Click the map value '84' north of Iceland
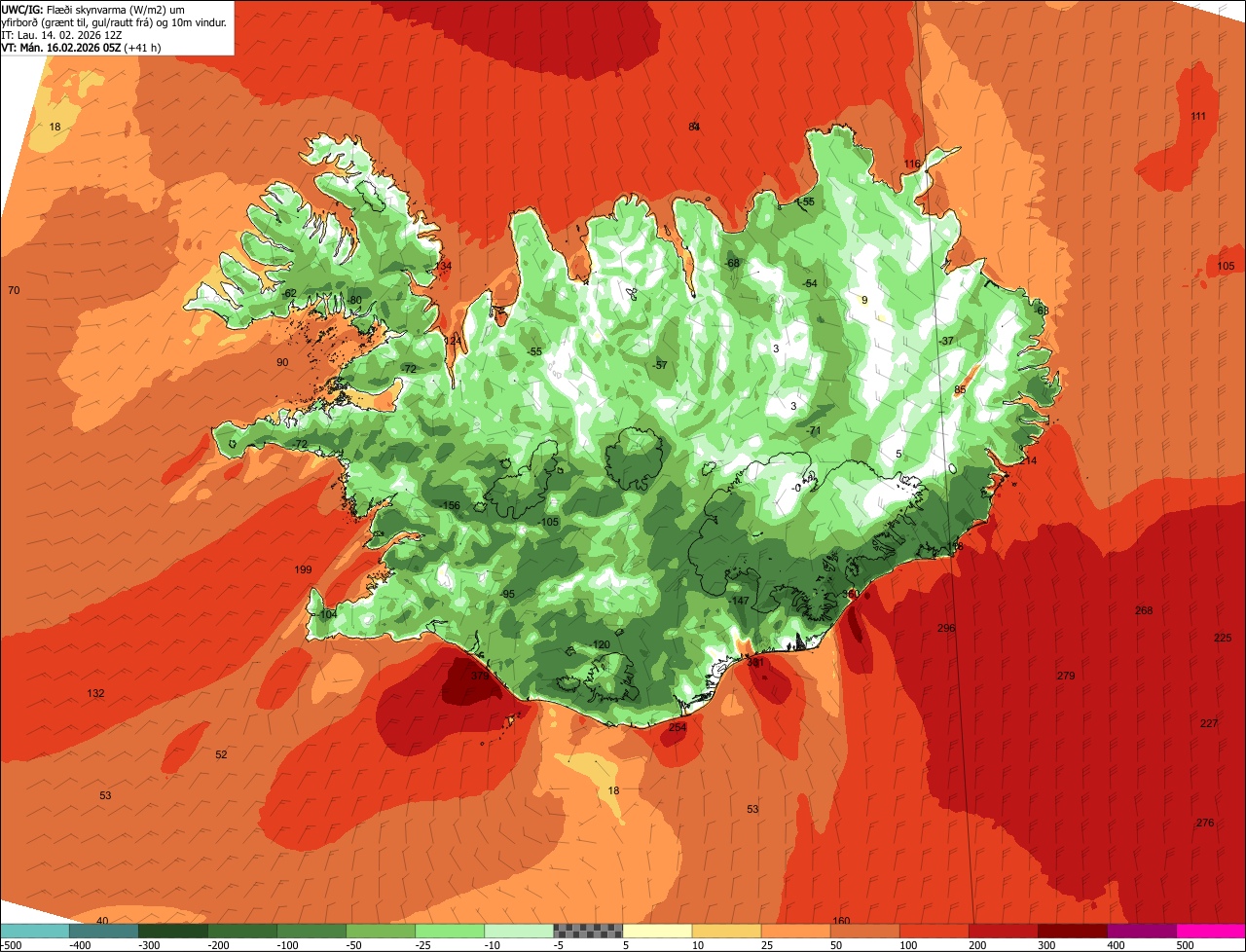This screenshot has height=952, width=1246. [x=694, y=127]
